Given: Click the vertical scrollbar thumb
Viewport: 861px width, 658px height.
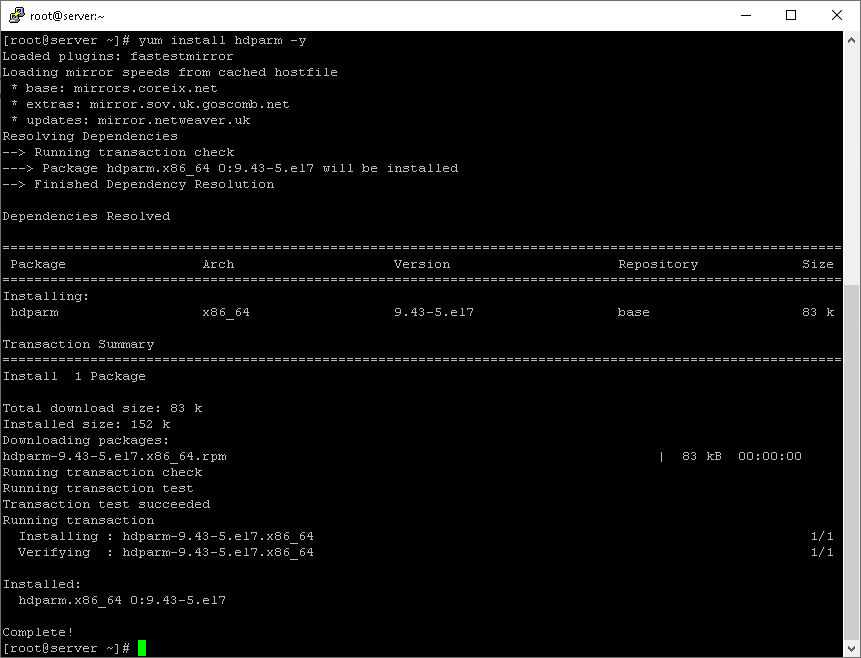Looking at the screenshot, I should pos(851,462).
